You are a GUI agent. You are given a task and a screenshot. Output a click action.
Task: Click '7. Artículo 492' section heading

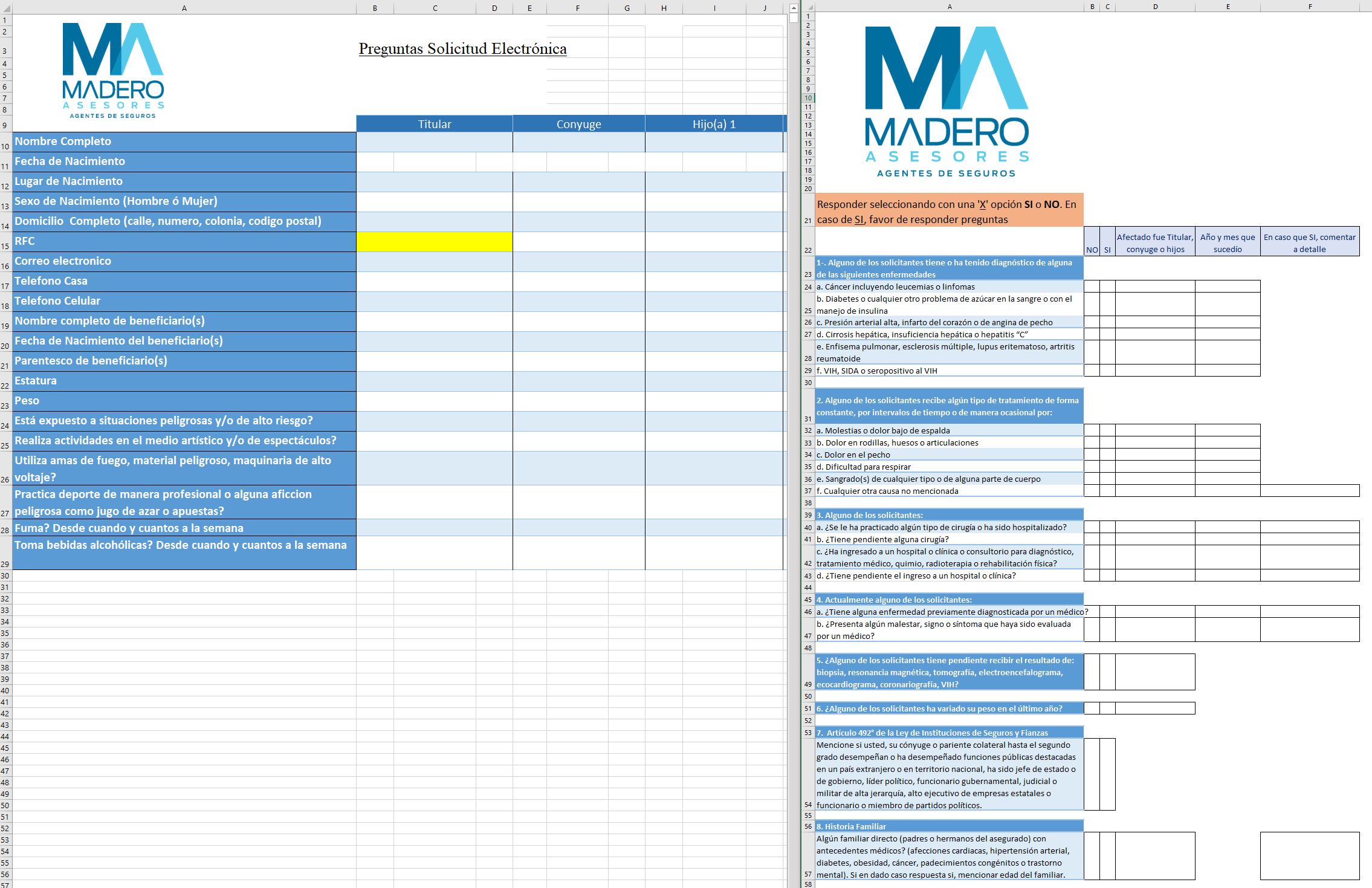(949, 733)
